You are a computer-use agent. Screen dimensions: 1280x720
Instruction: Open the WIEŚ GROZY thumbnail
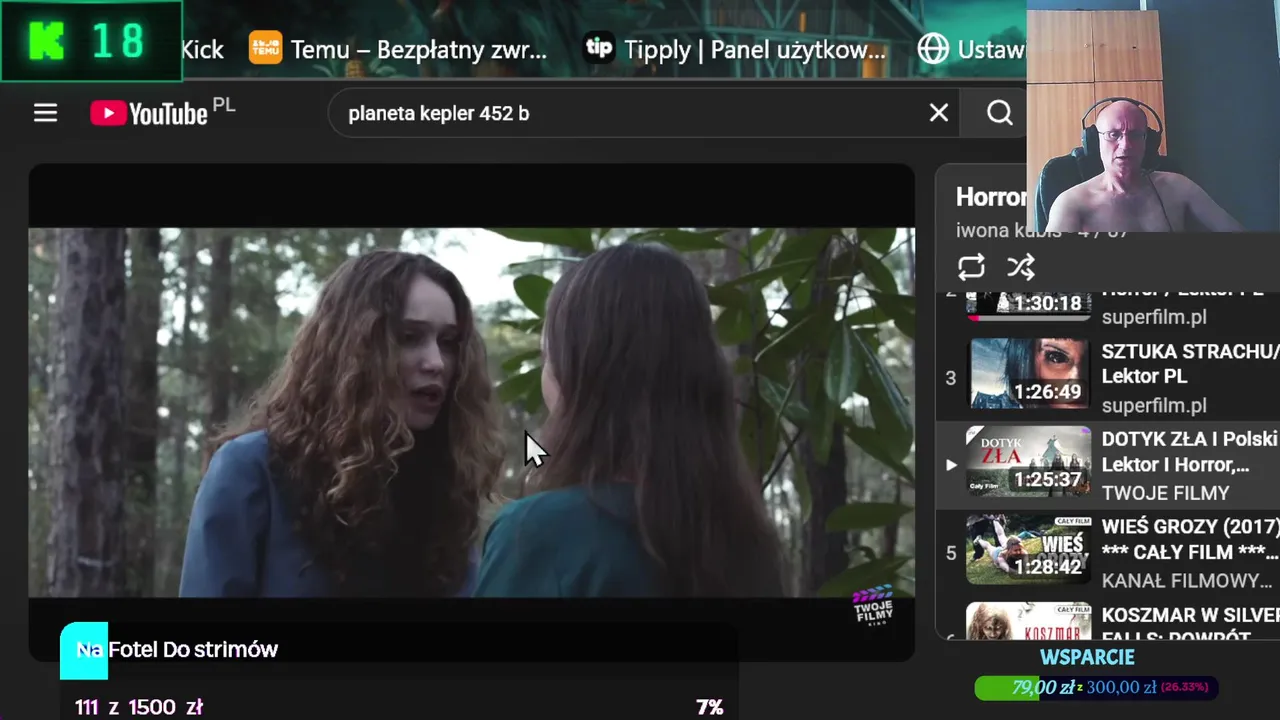click(x=1028, y=549)
